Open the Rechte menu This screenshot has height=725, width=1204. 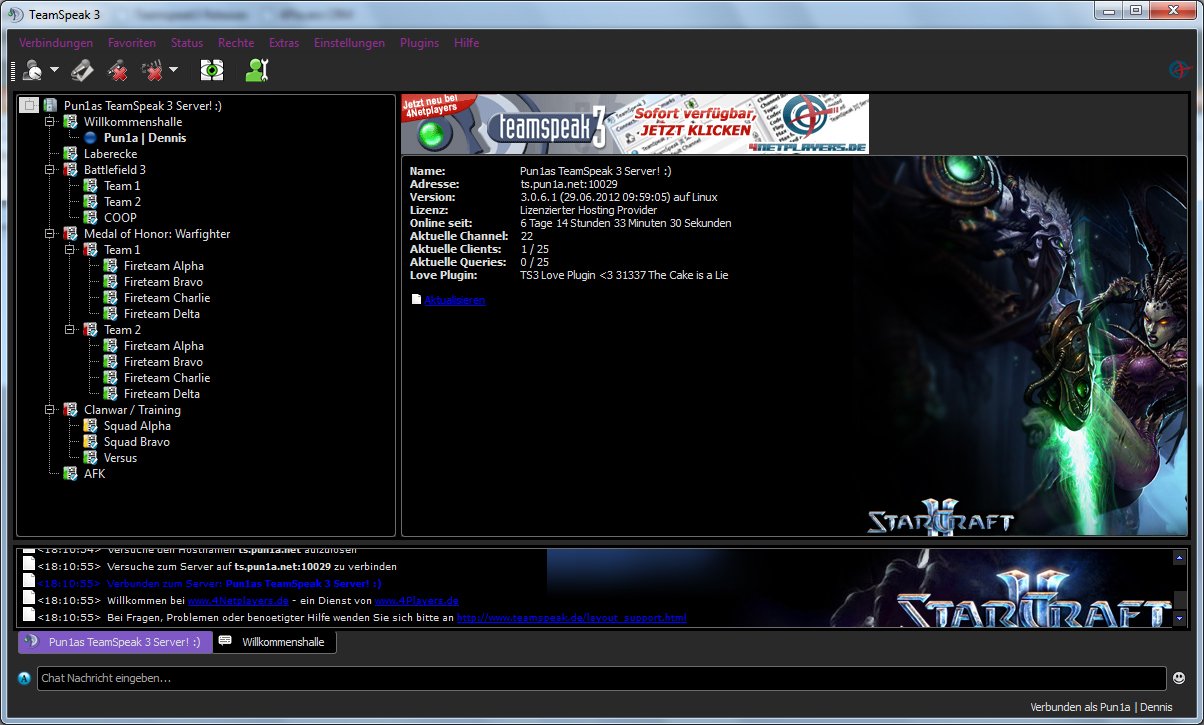pos(236,43)
